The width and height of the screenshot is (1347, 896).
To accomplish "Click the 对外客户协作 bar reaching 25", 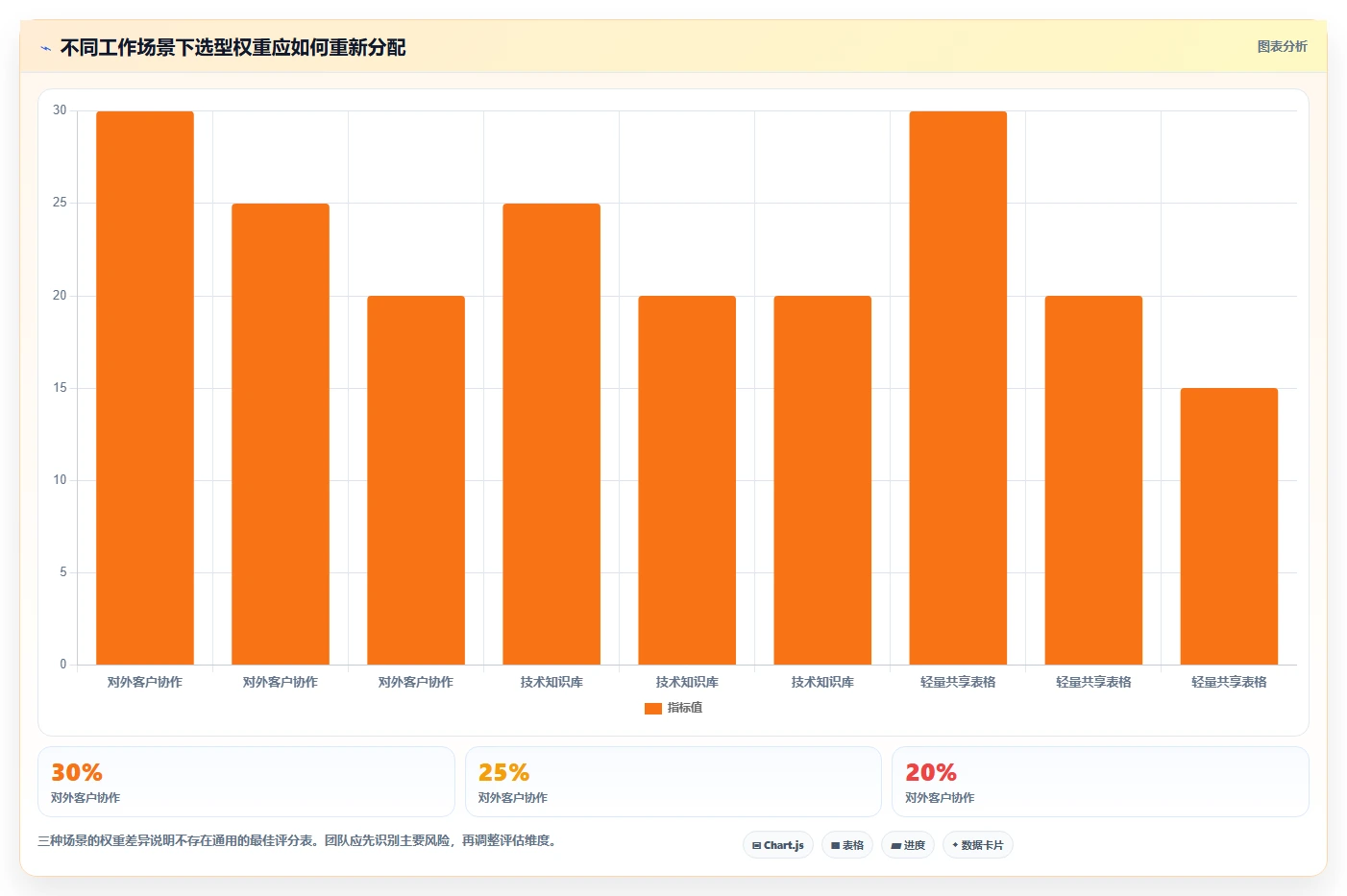I will [281, 434].
